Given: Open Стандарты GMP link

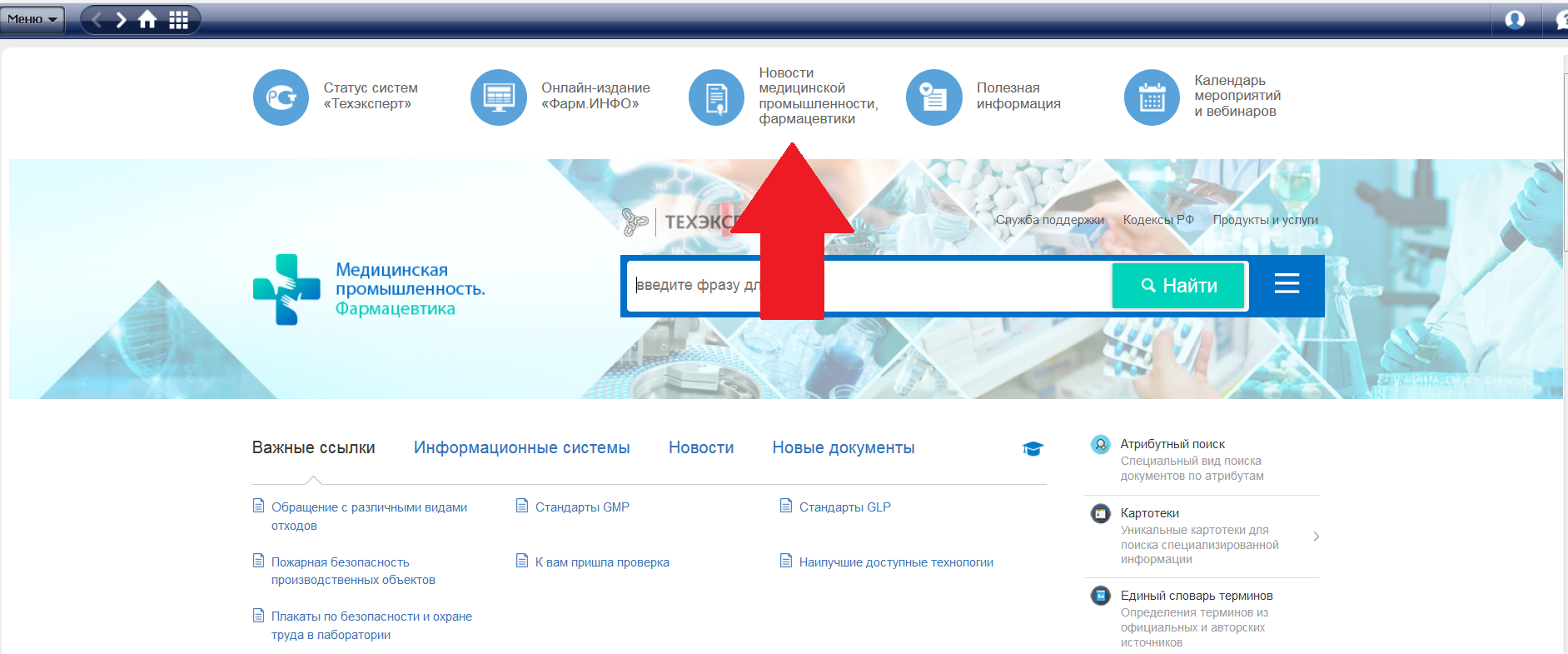Looking at the screenshot, I should coord(582,507).
